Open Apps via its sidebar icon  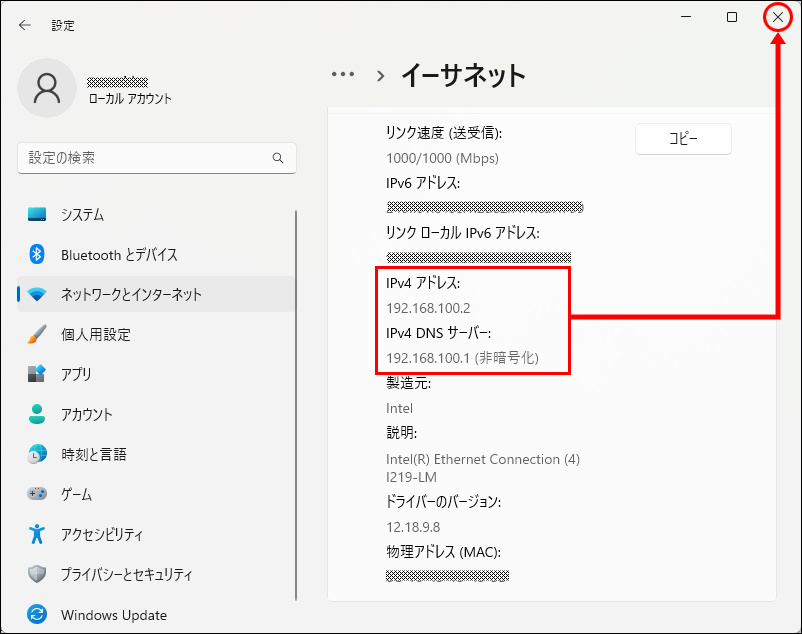click(x=37, y=375)
